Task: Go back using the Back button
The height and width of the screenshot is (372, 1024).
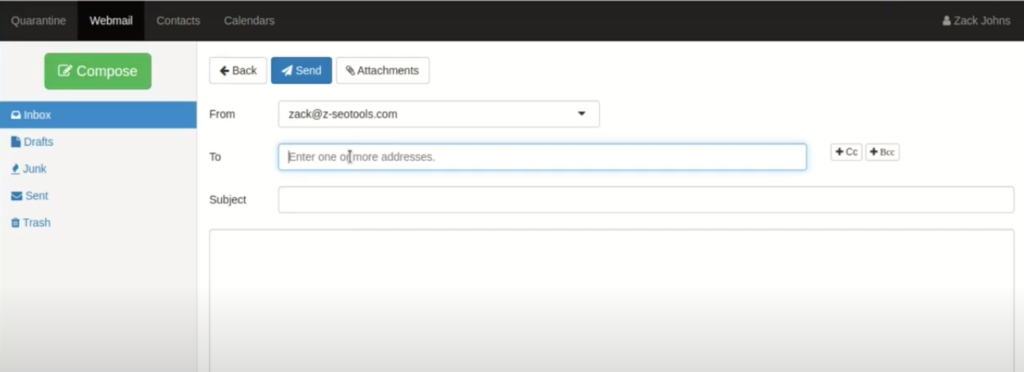Action: (238, 70)
